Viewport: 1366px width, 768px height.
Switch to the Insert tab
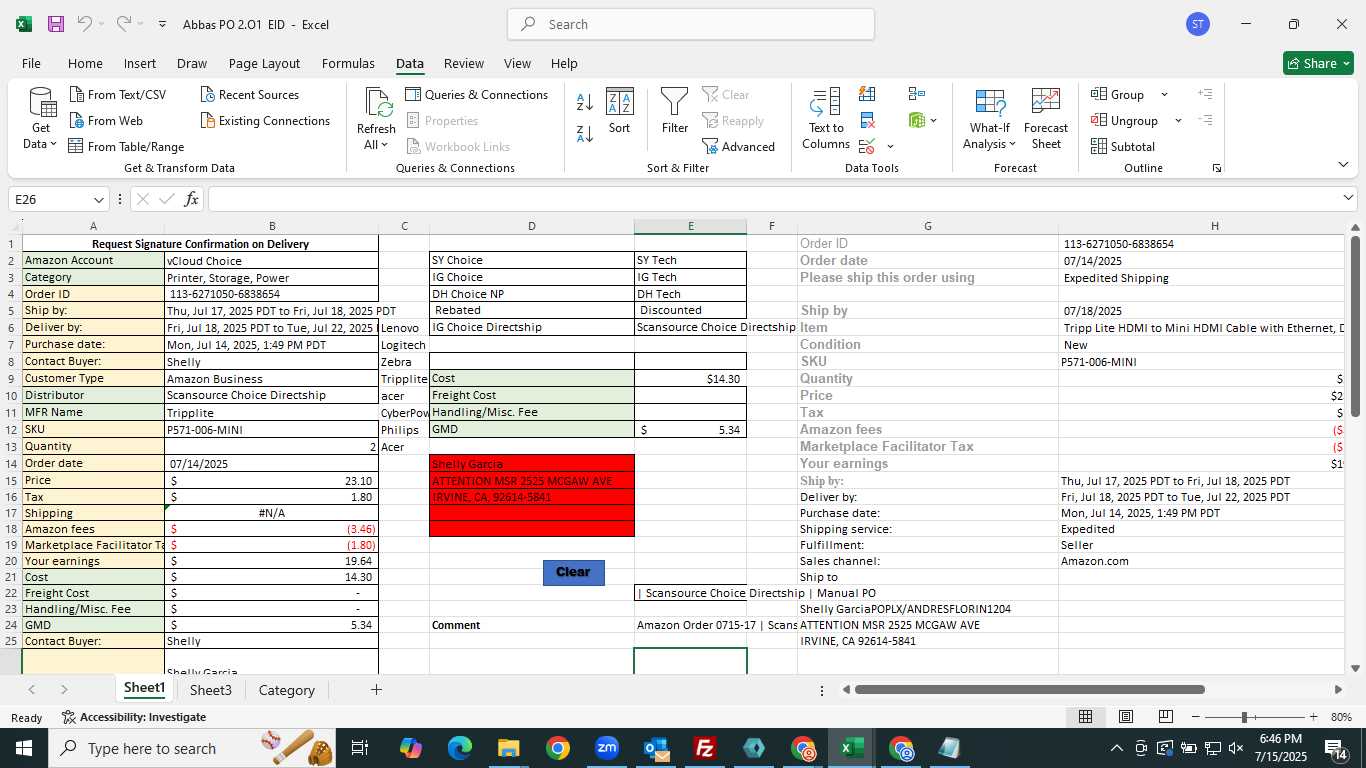coord(140,63)
